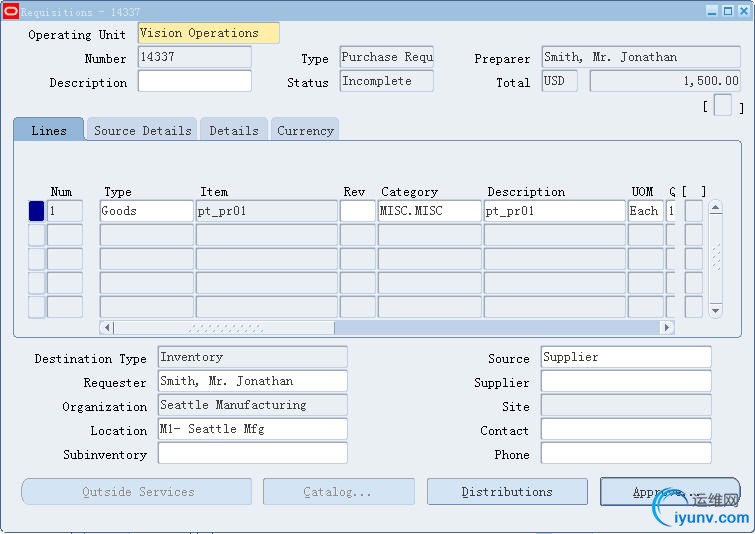Close the Requisitions window
The width and height of the screenshot is (755, 534).
744,11
